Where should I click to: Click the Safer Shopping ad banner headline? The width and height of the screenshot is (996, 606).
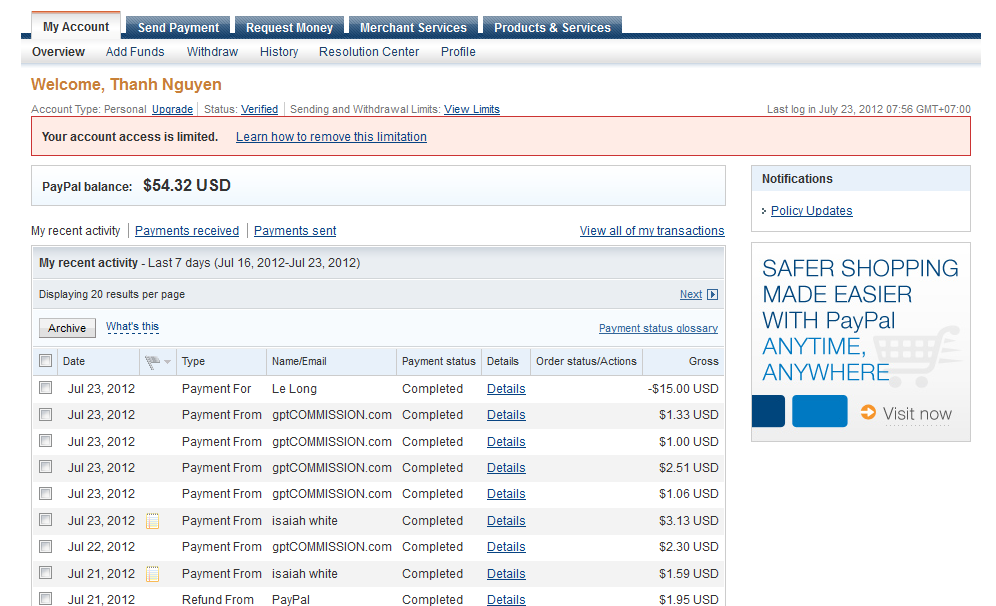click(860, 320)
